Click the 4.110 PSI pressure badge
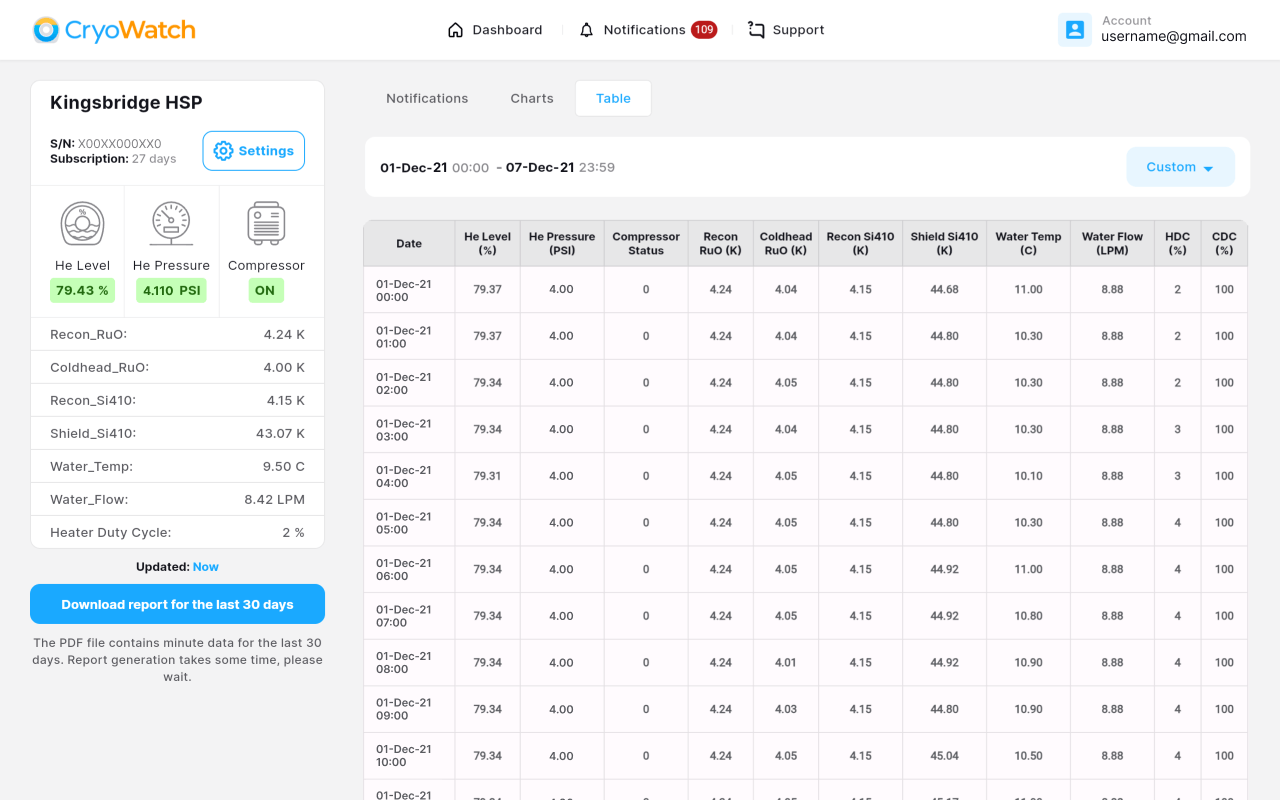The width and height of the screenshot is (1280, 800). [171, 291]
